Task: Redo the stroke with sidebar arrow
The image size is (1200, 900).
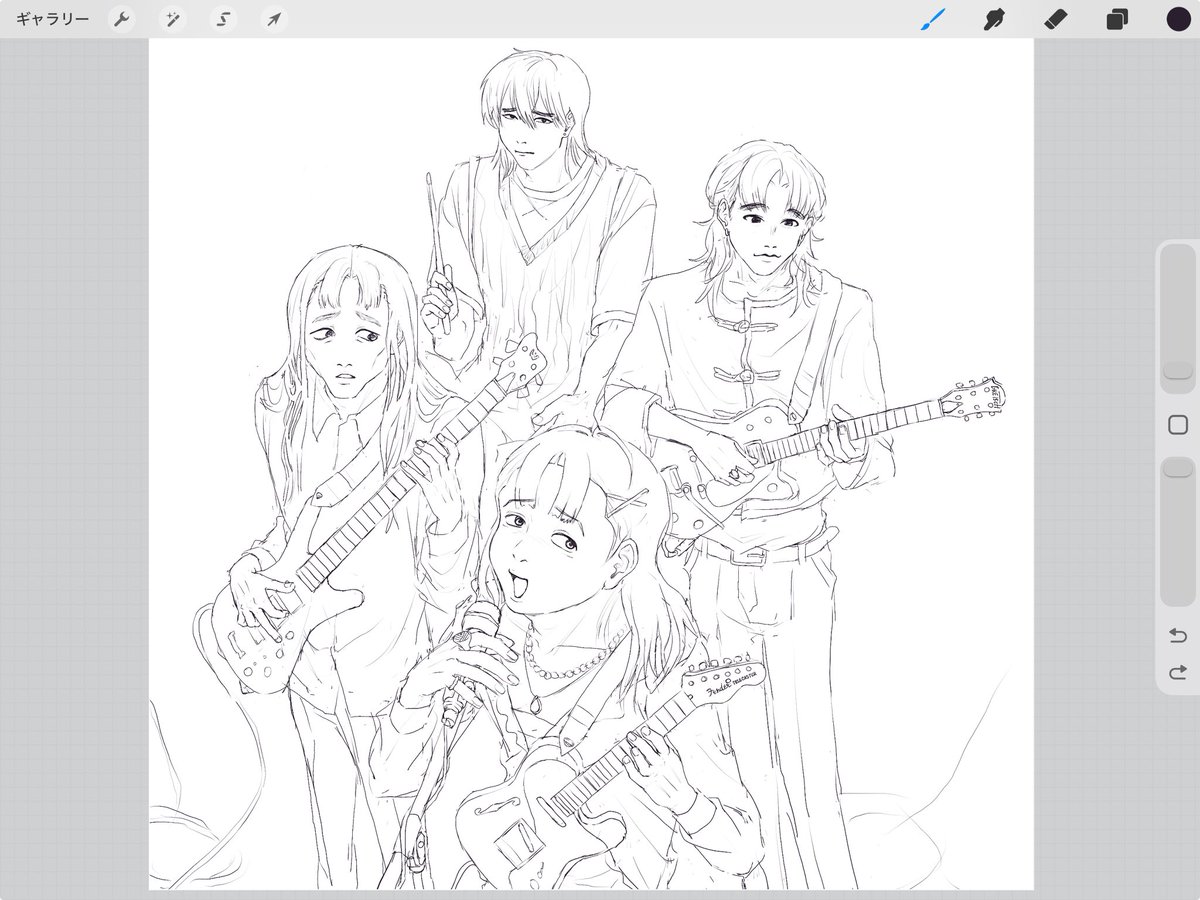Action: pyautogui.click(x=1178, y=672)
